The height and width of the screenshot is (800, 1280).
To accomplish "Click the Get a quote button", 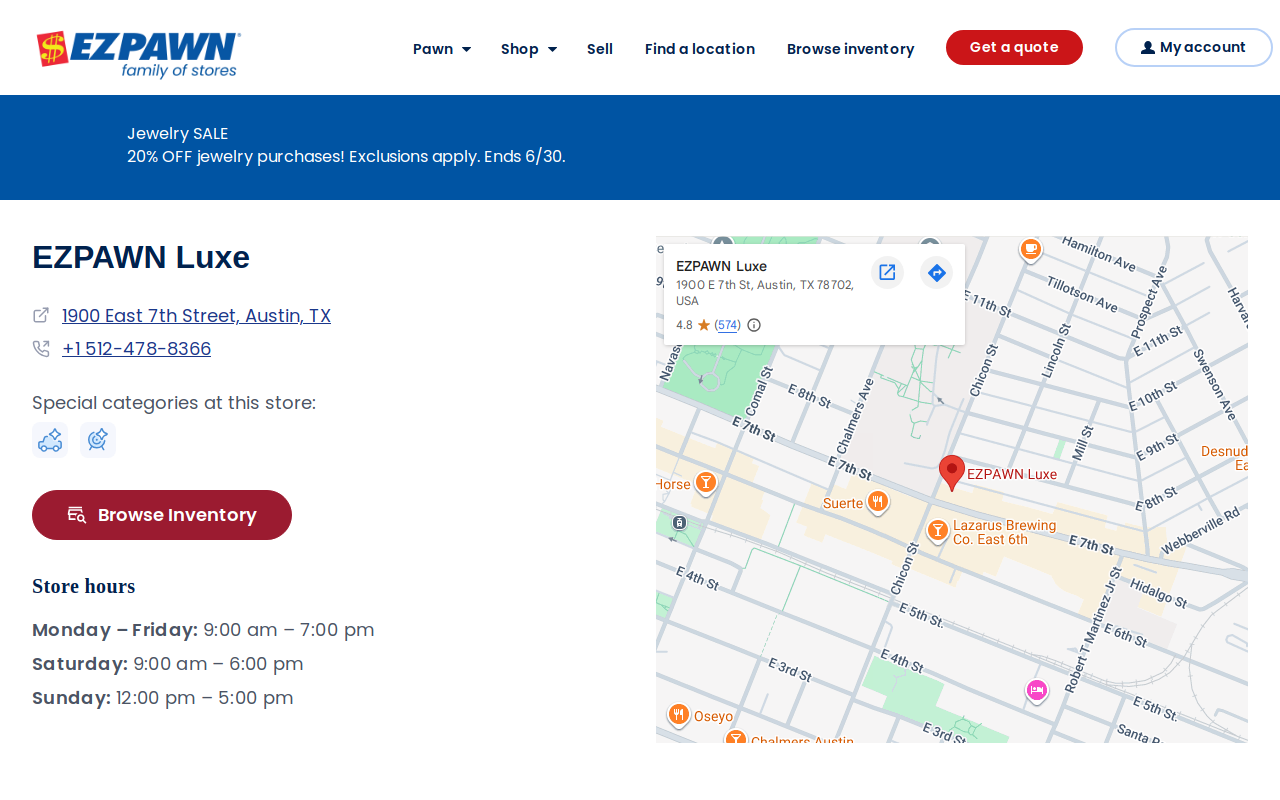I will [x=1014, y=47].
